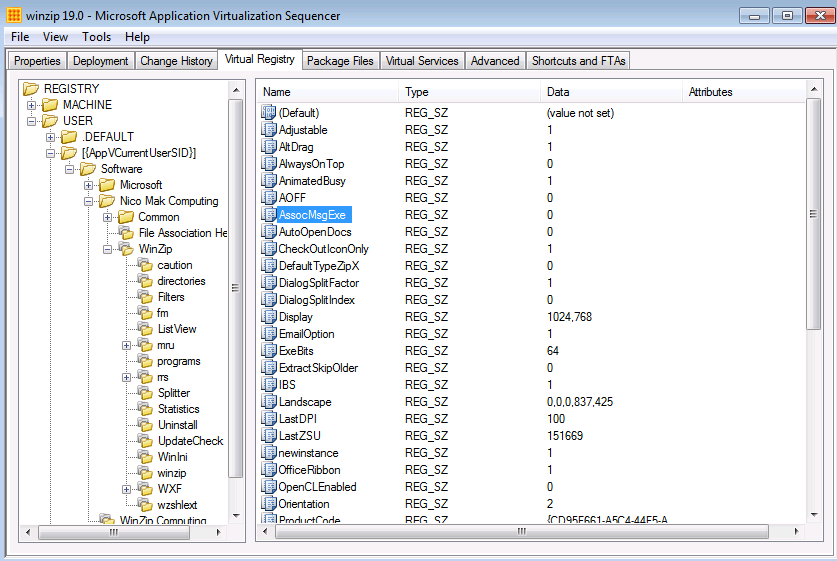
Task: Click the value icon next to (Default)
Action: 269,113
